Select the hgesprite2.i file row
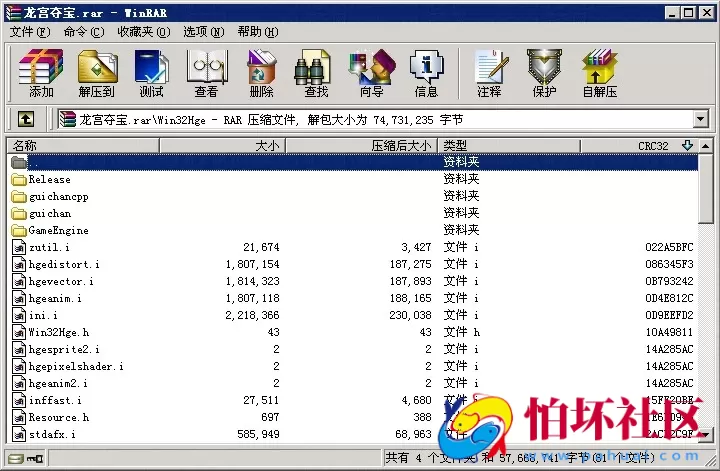Viewport: 720px width, 471px height. (x=353, y=349)
